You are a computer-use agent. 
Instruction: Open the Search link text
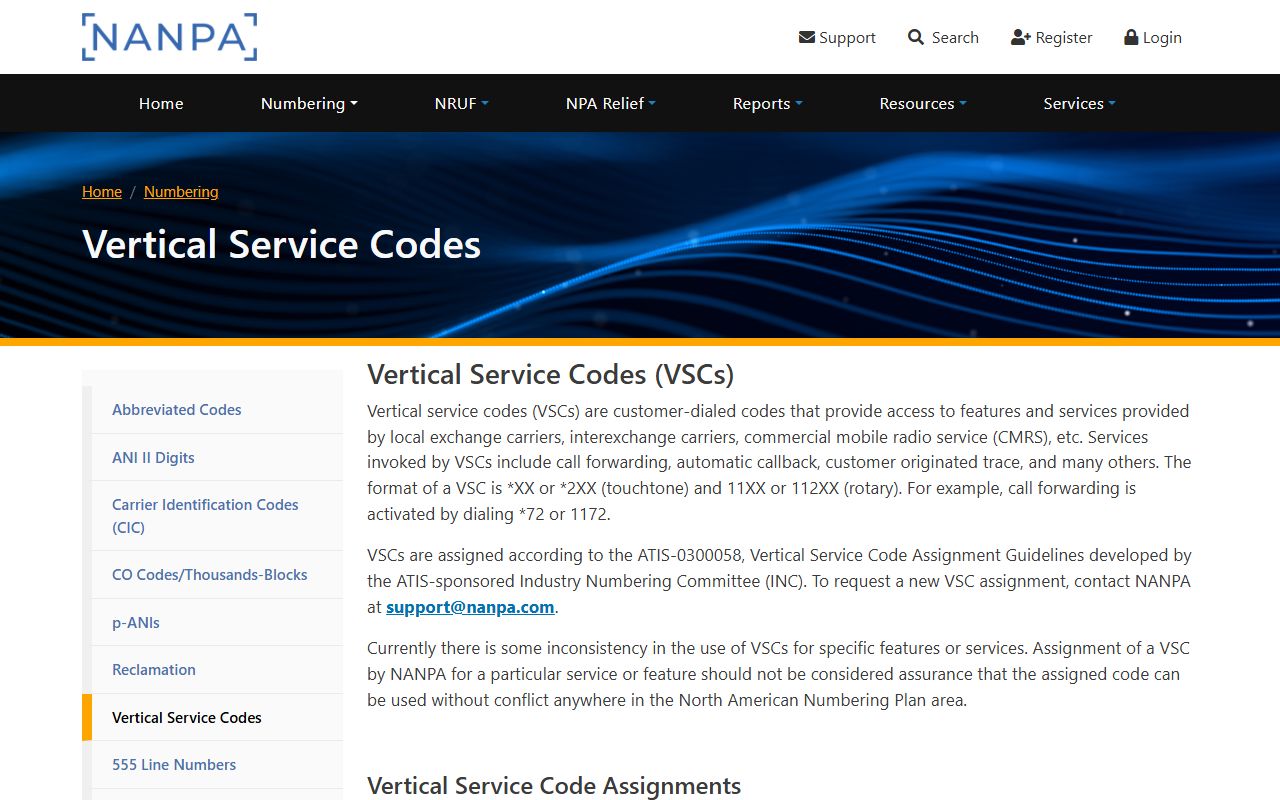pos(955,37)
